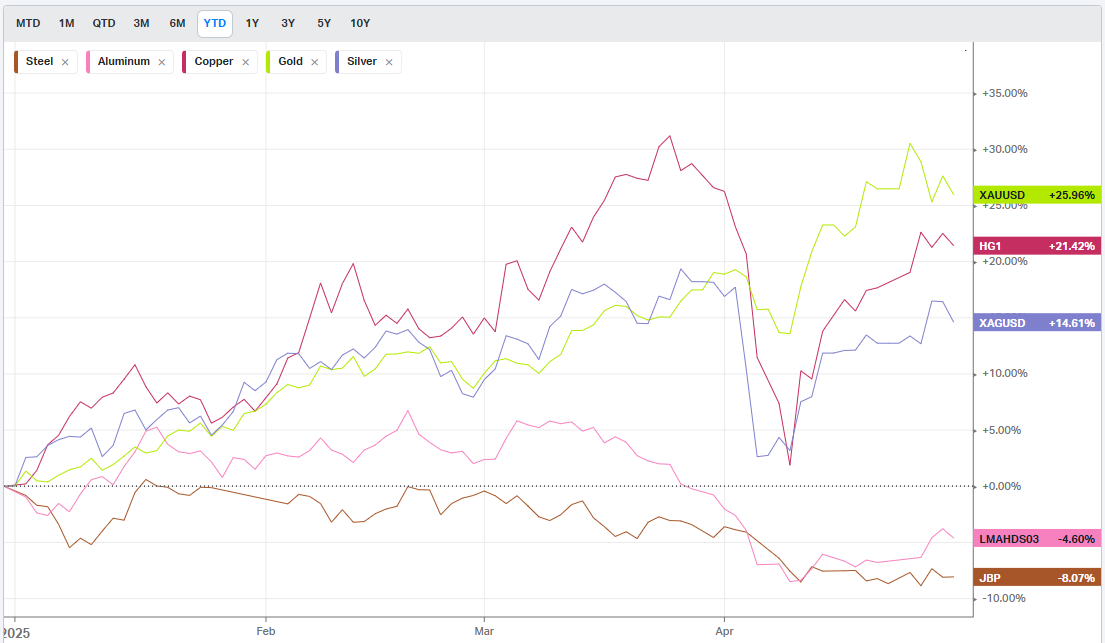Image resolution: width=1105 pixels, height=643 pixels.
Task: Click the Copper legend chip label
Action: pos(214,61)
